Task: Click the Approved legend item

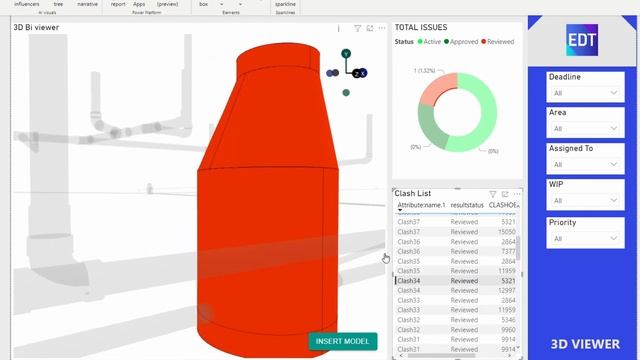Action: [x=461, y=42]
